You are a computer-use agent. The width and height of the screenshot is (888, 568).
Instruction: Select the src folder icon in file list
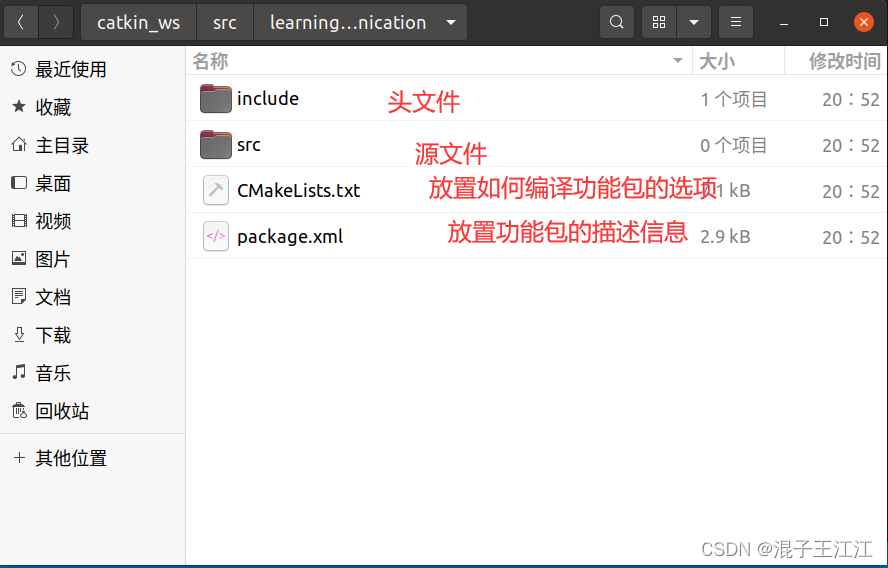coord(216,144)
